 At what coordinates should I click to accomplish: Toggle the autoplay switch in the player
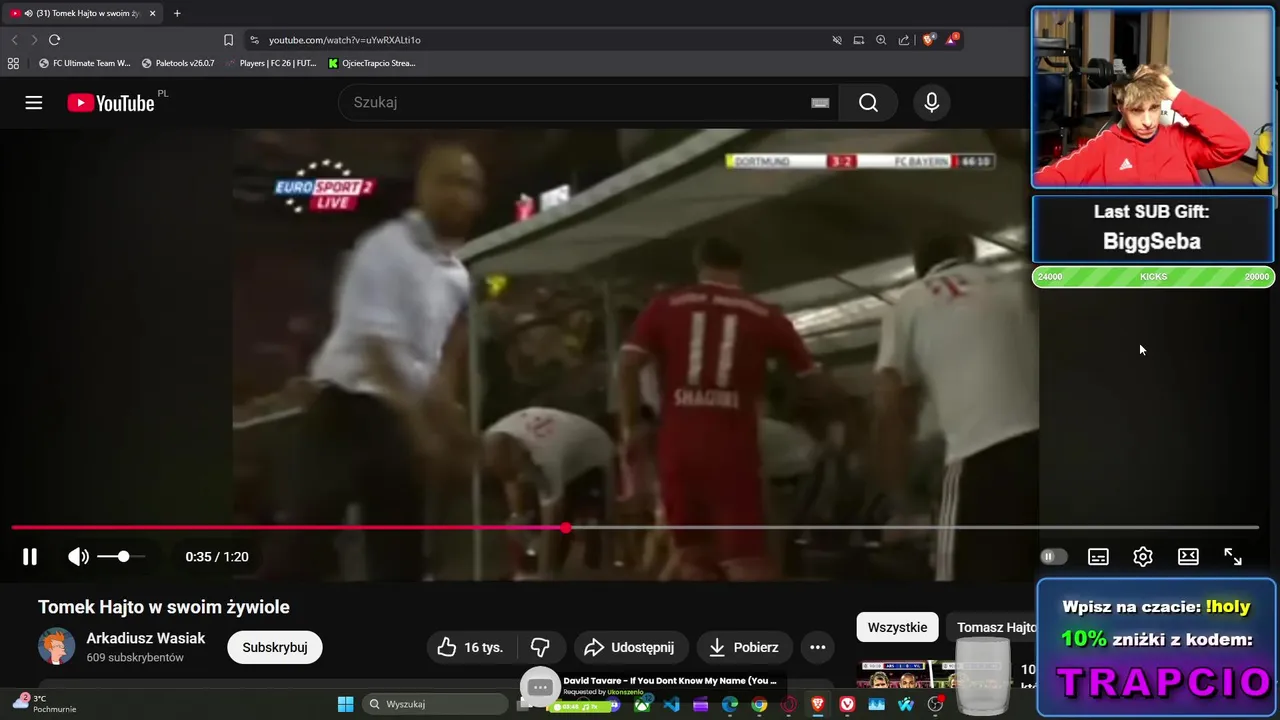coord(1053,557)
